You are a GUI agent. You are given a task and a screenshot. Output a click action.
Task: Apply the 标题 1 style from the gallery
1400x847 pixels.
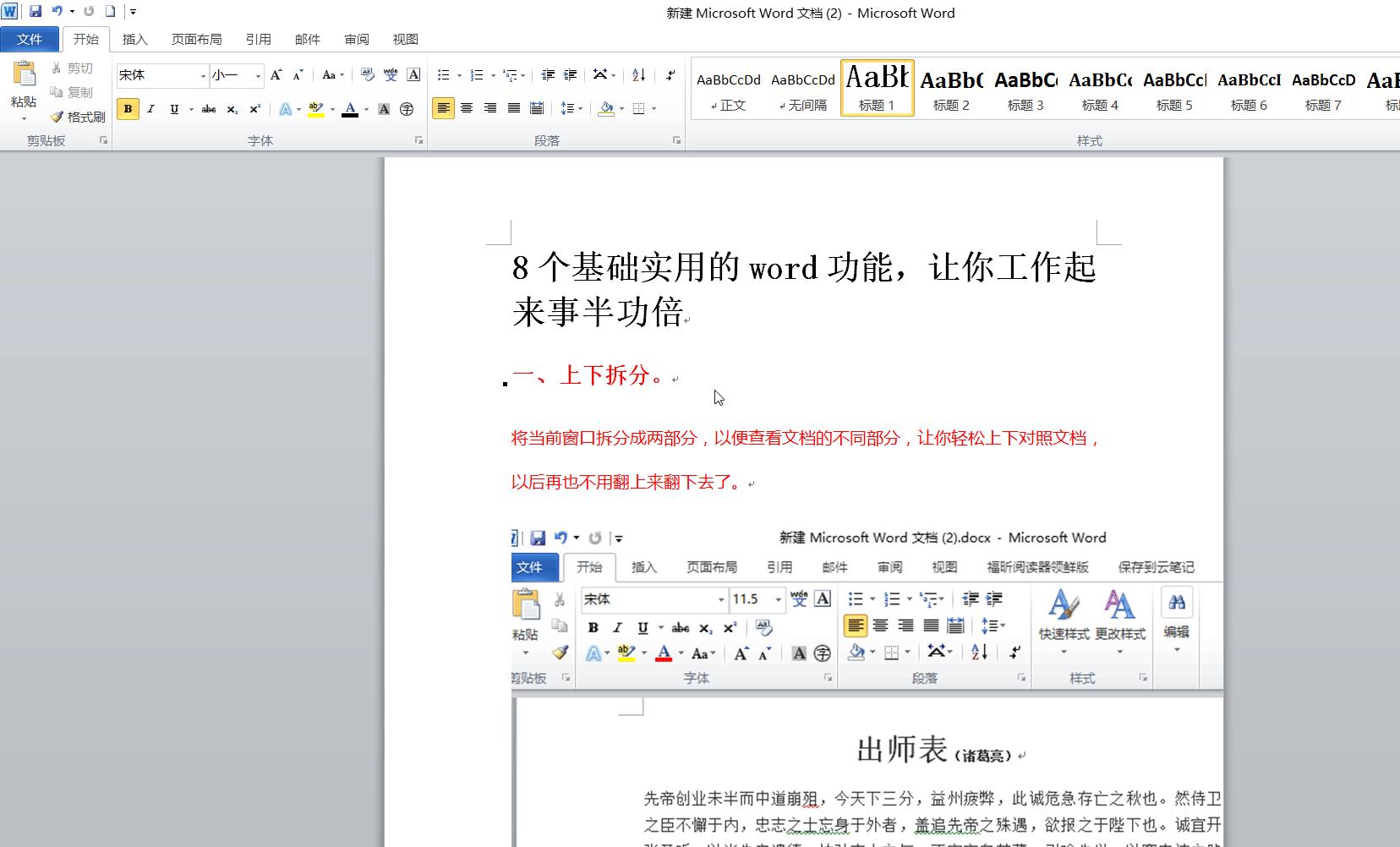[x=876, y=87]
